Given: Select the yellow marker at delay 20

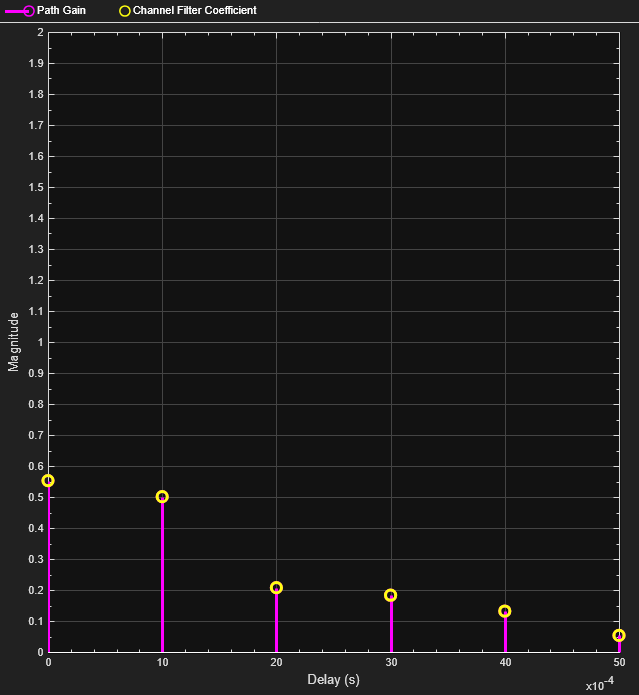Looking at the screenshot, I should point(276,588).
